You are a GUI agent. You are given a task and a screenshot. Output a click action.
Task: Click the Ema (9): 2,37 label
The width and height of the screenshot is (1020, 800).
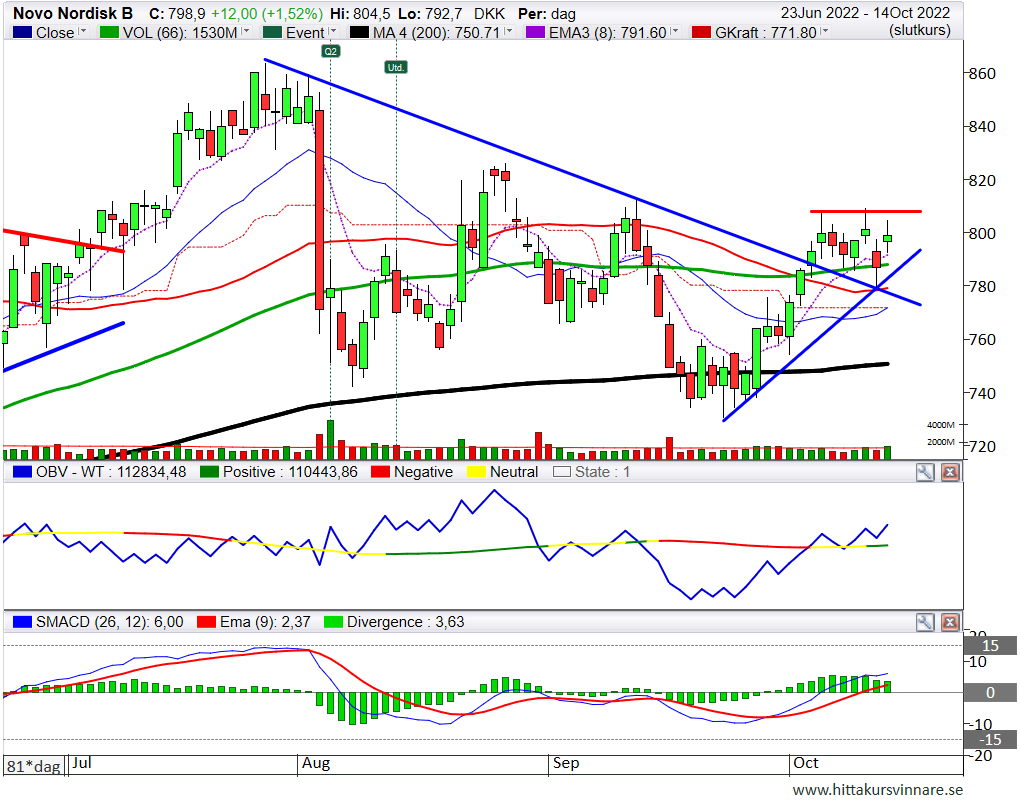click(265, 622)
